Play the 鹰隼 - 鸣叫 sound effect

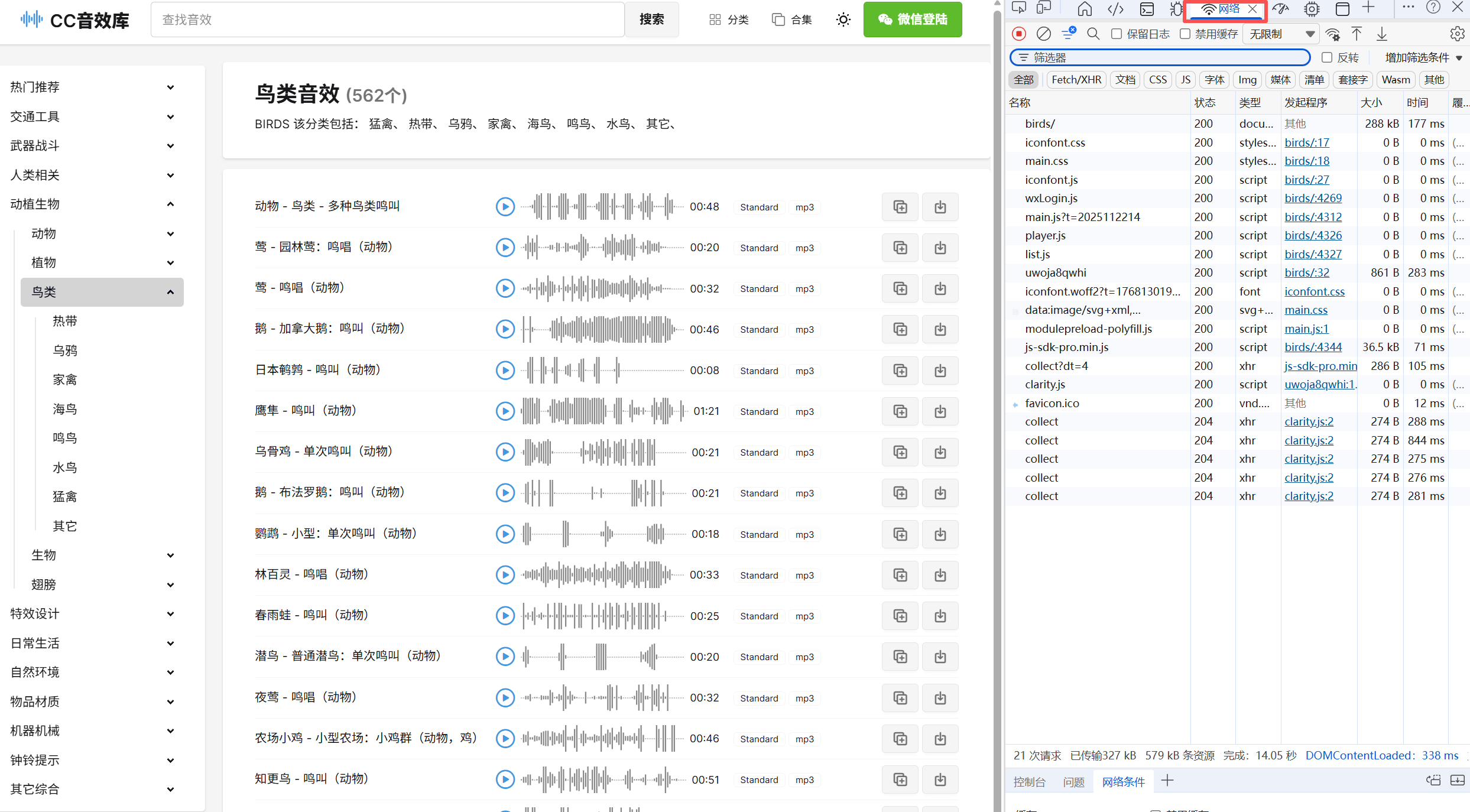[505, 411]
